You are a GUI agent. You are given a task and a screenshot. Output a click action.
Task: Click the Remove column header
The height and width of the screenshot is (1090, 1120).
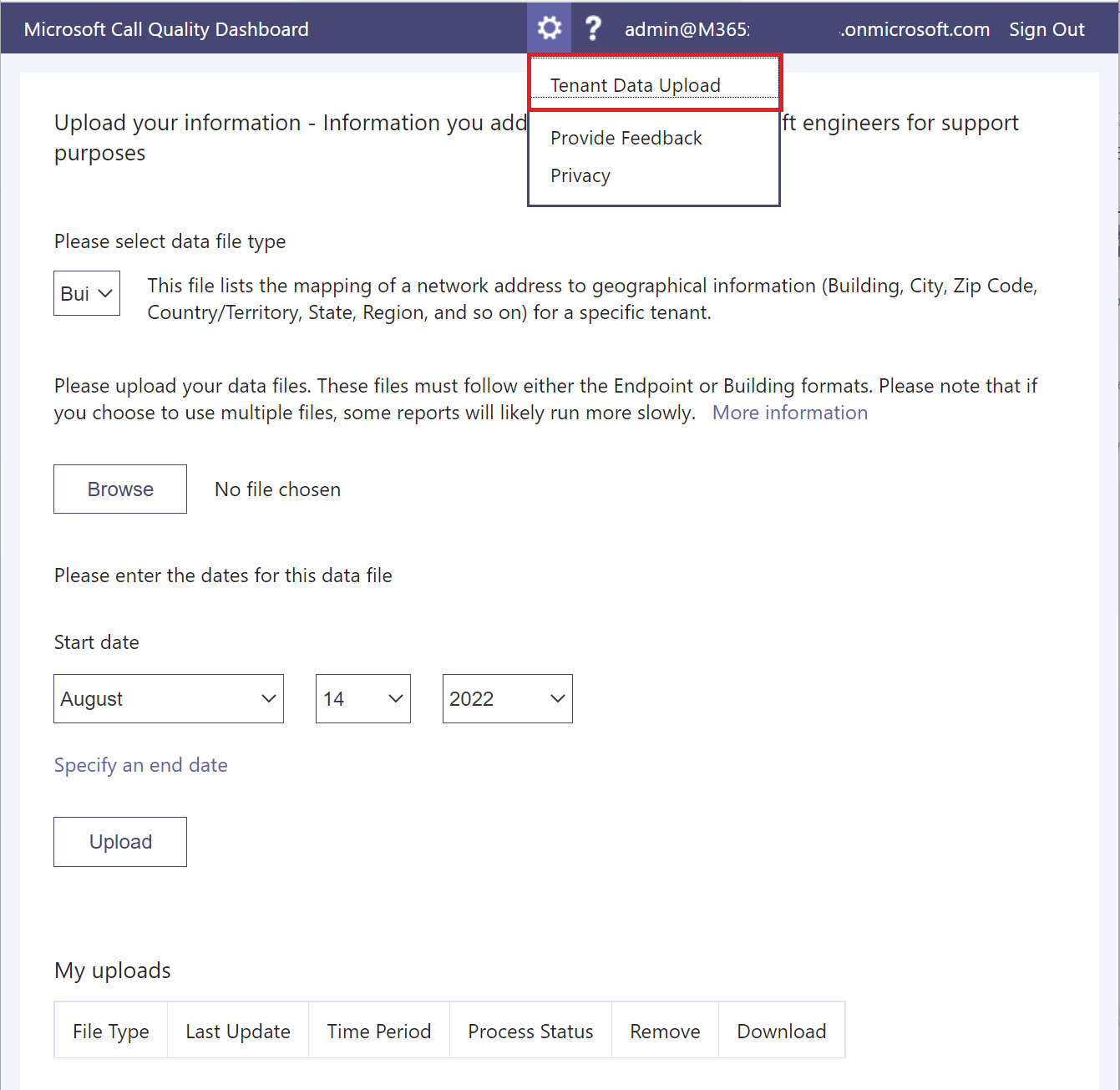666,1032
